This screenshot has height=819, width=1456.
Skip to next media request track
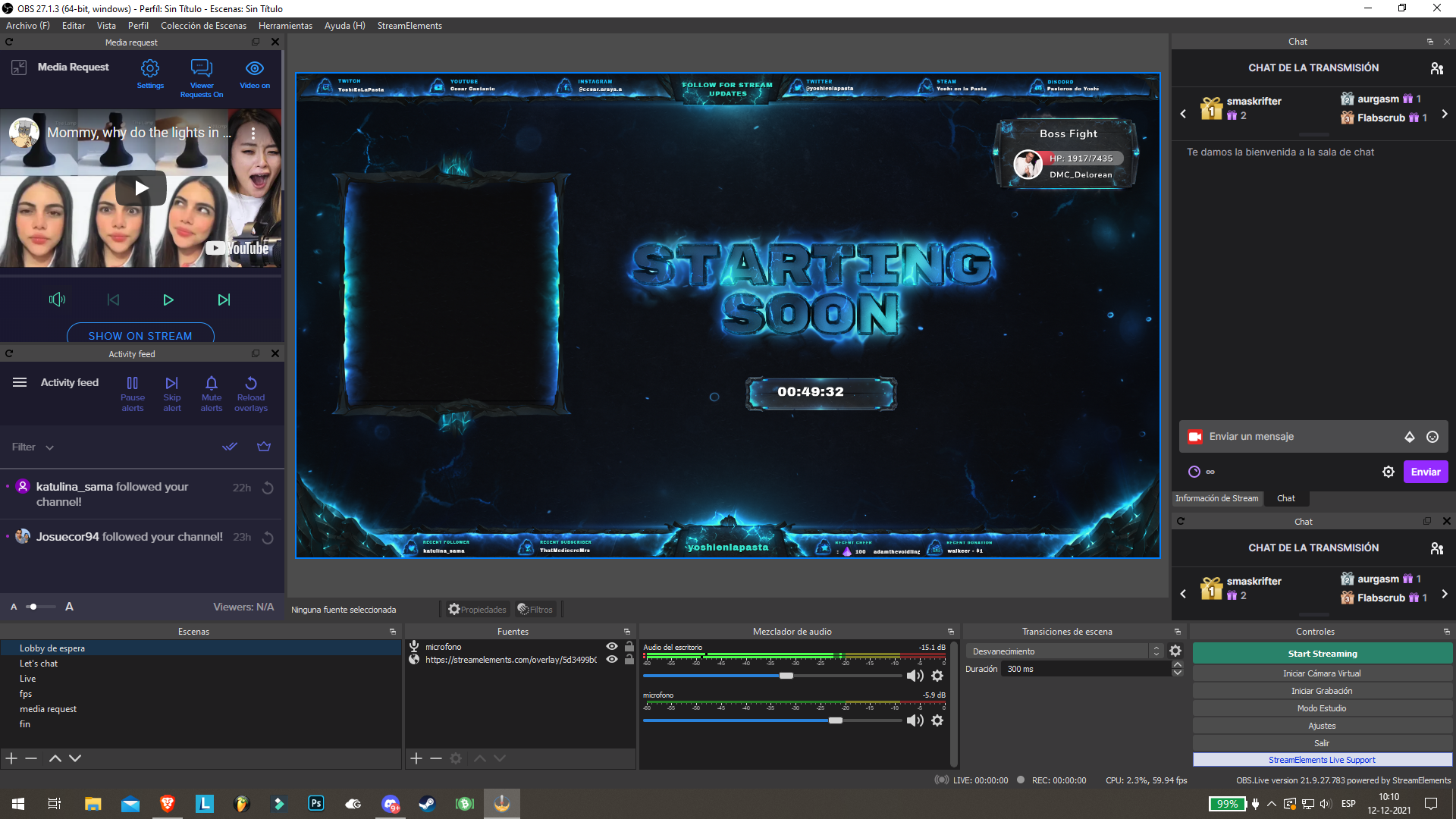(x=224, y=300)
